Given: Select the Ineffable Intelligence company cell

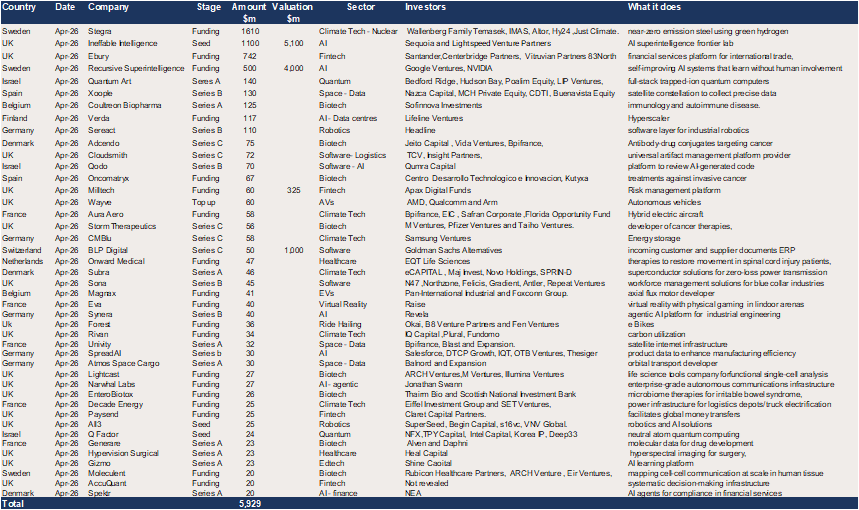Looking at the screenshot, I should pos(123,43).
